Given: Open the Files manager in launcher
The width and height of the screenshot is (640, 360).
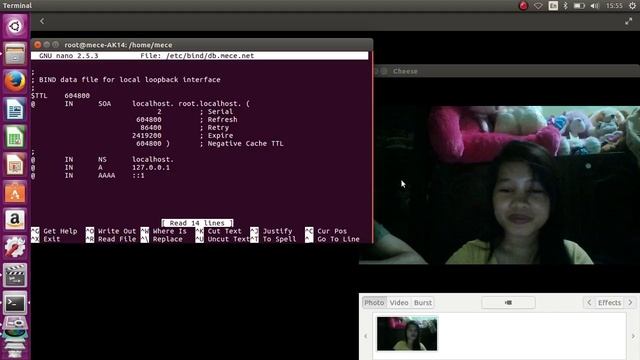Looking at the screenshot, I should coord(15,54).
